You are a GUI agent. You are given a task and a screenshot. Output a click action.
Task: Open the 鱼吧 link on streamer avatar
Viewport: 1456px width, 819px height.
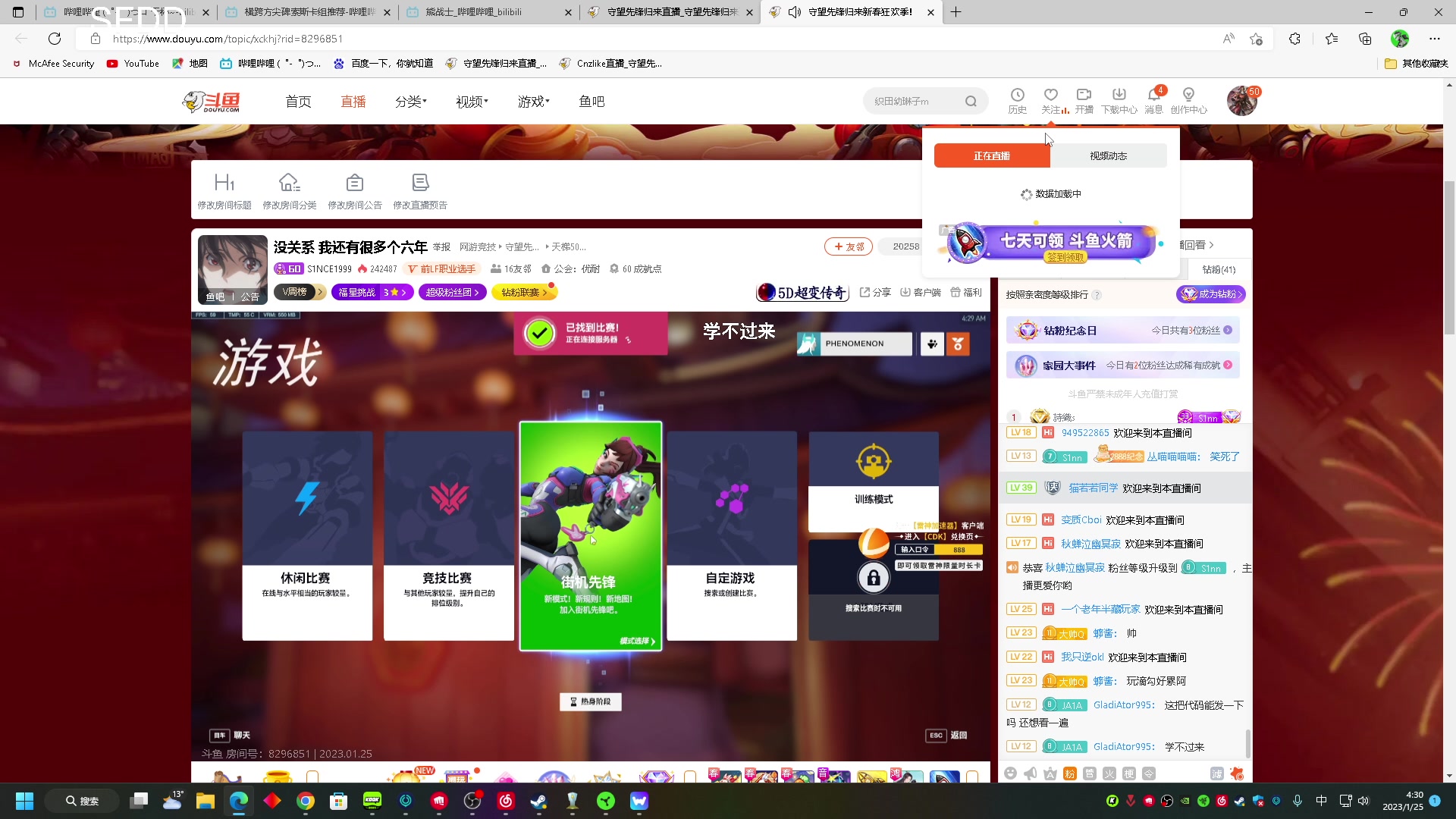(215, 297)
